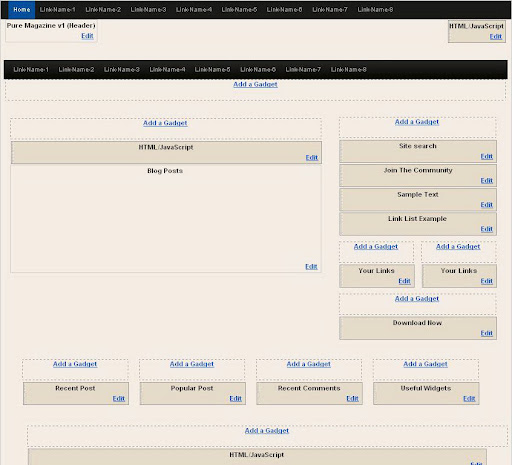Edit the Popular Post gadget
The image size is (512, 465).
tap(235, 399)
